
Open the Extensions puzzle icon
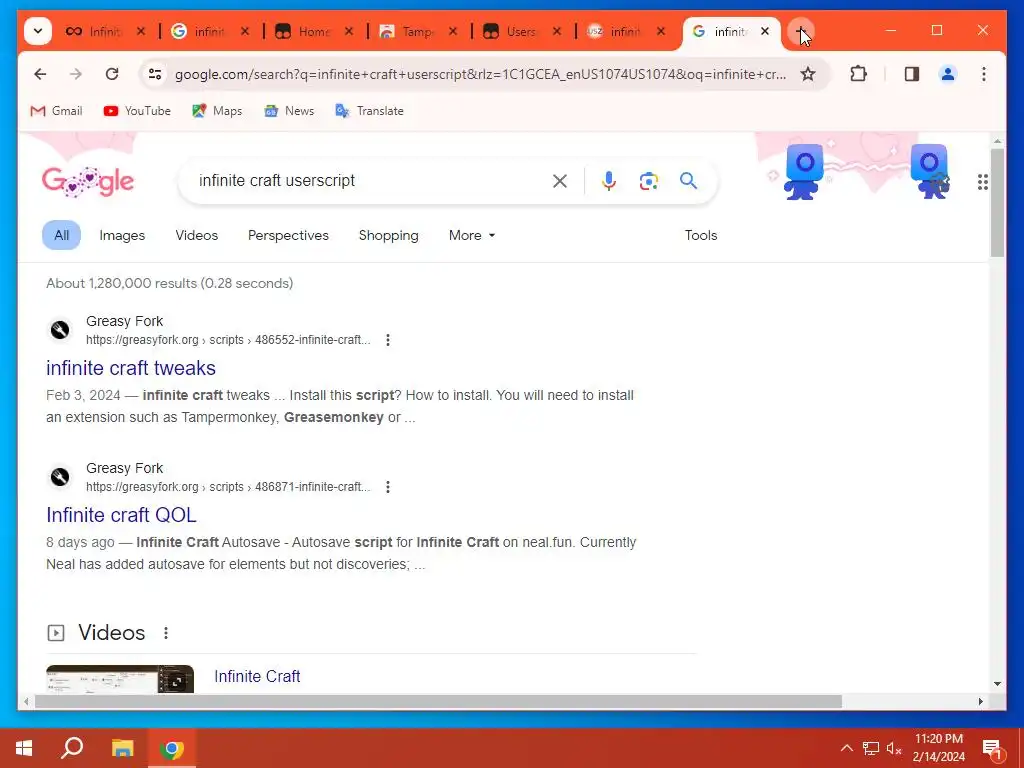click(x=858, y=74)
